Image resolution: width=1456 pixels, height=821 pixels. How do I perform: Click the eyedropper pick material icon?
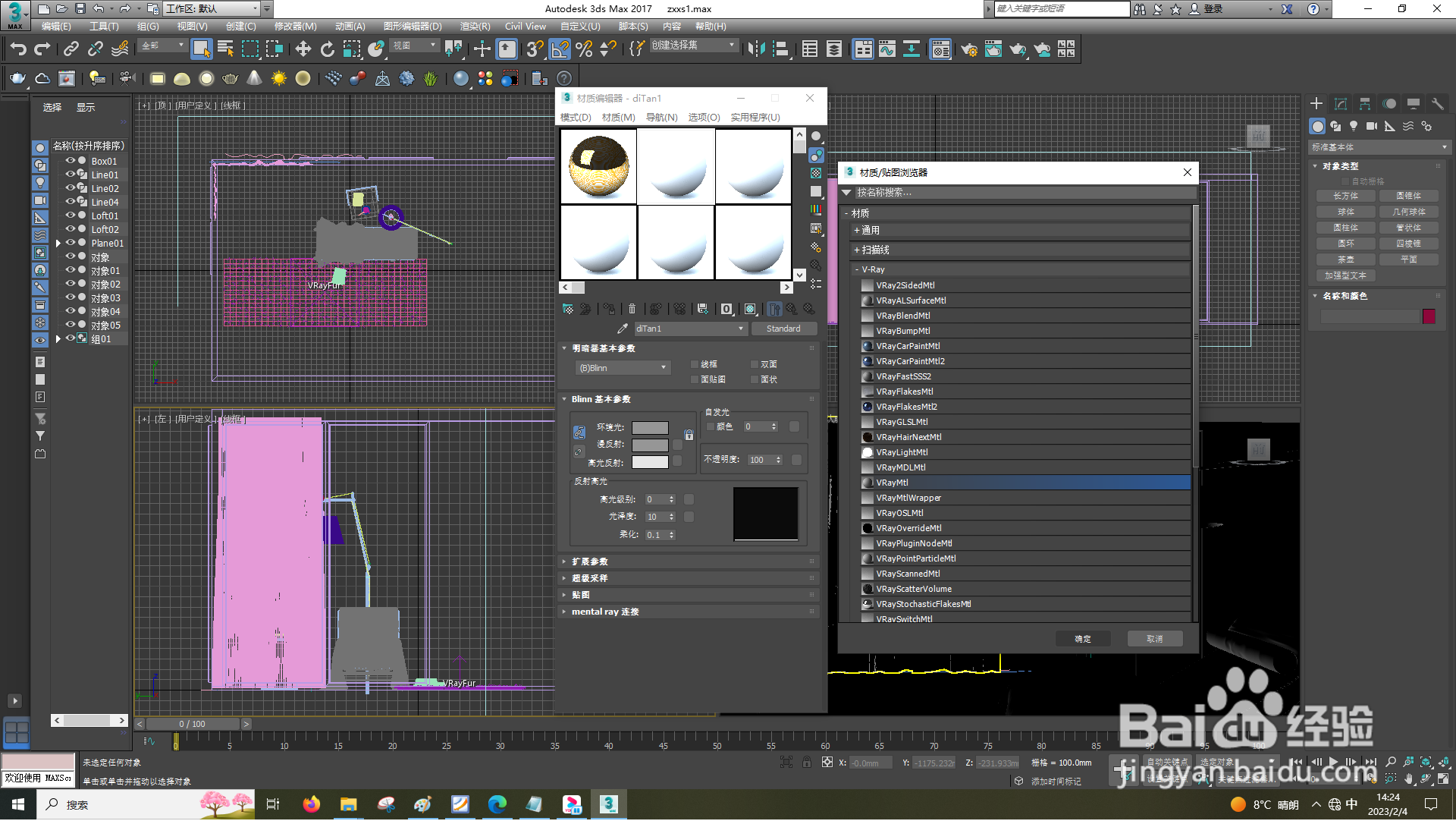[x=623, y=329]
